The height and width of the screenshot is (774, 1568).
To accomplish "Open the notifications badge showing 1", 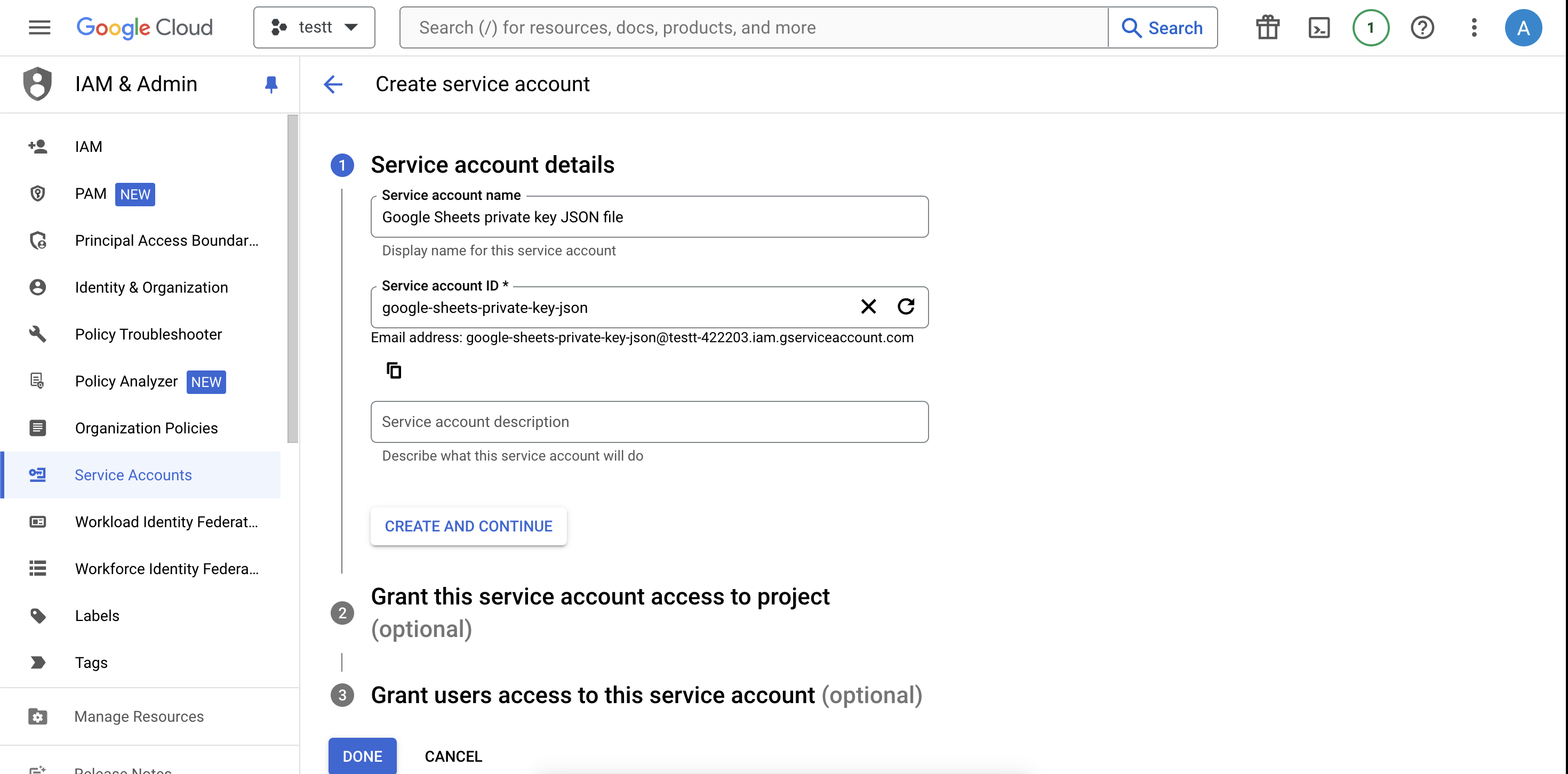I will pyautogui.click(x=1370, y=27).
